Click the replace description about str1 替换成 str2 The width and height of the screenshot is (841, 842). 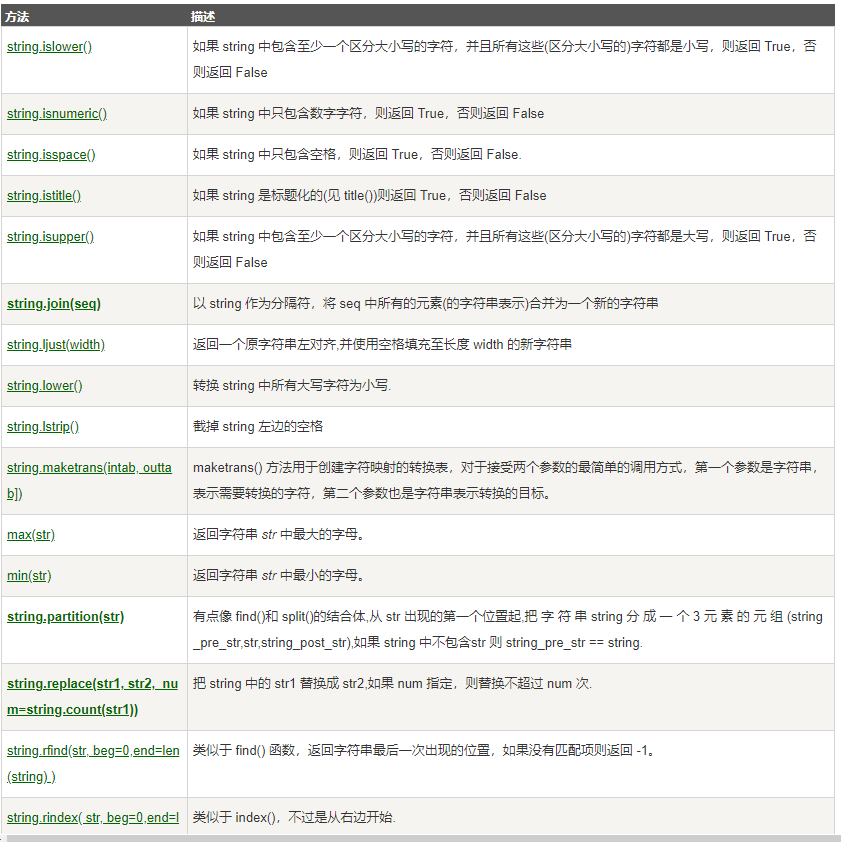(x=392, y=684)
